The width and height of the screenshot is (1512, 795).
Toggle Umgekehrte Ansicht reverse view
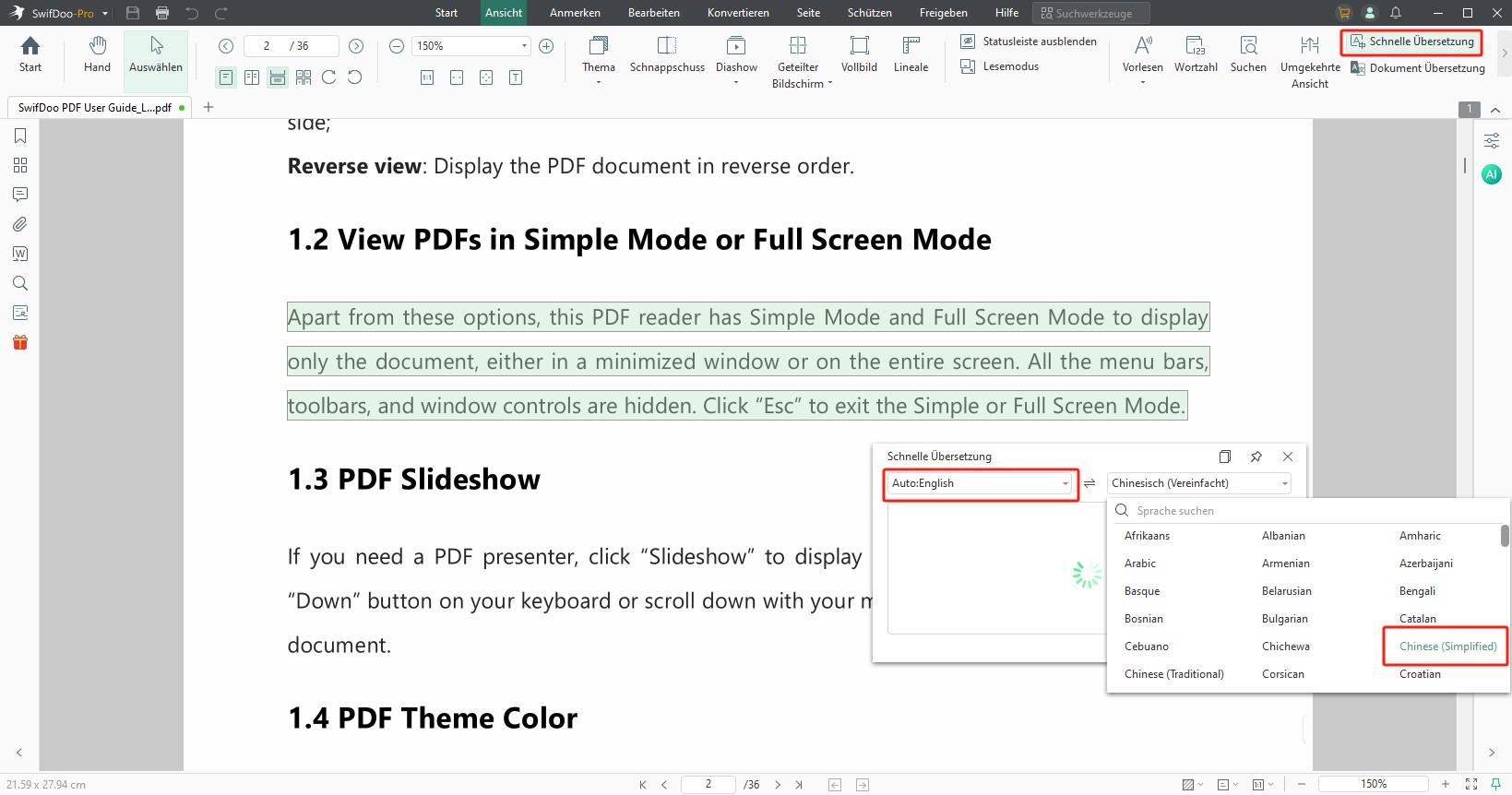[1310, 62]
